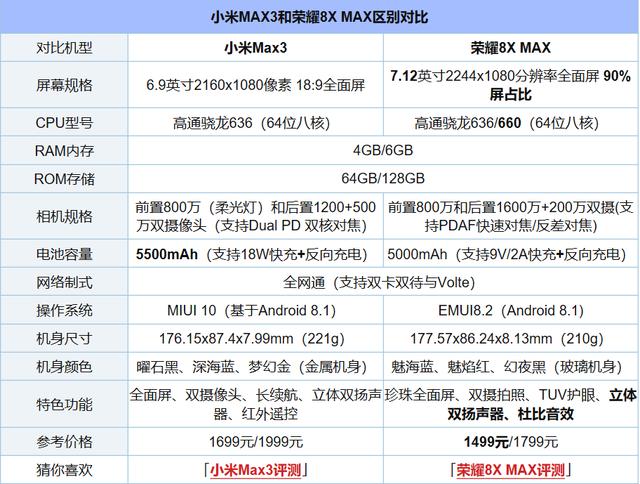Screen dimensions: 640x484
Task: Click the features cell mentioning 红外遥控
Action: pos(256,404)
